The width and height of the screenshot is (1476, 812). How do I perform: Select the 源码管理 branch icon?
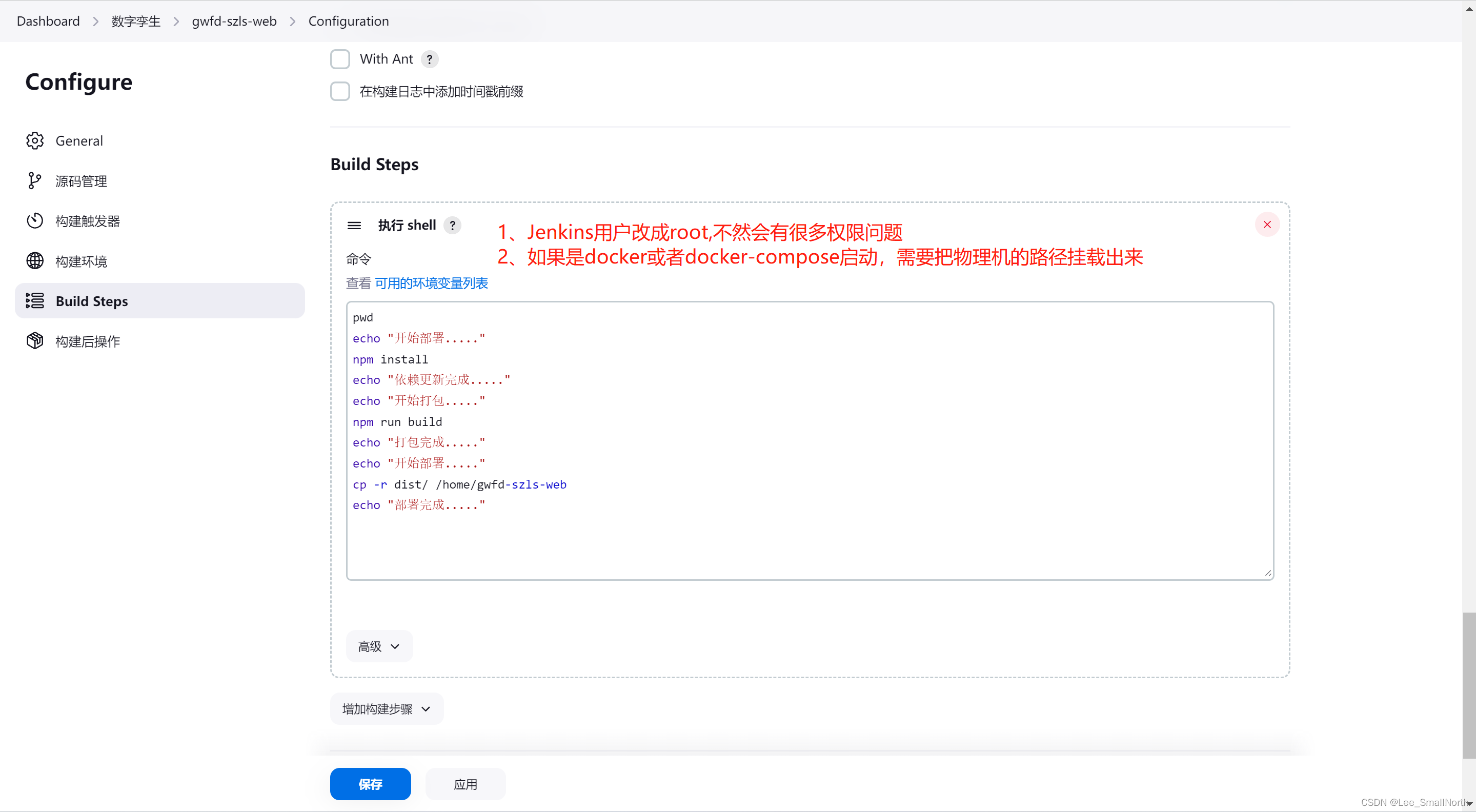pos(34,180)
